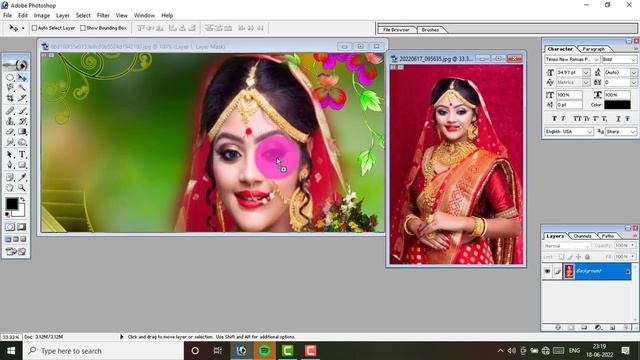Viewport: 640px width, 360px height.
Task: Select the Magic Wand tool
Action: point(22,87)
